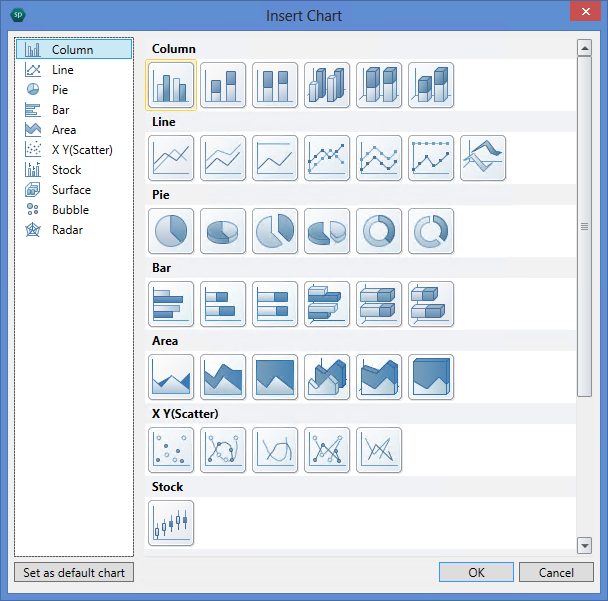The image size is (608, 601).
Task: Select Column category in the list
Action: click(74, 49)
